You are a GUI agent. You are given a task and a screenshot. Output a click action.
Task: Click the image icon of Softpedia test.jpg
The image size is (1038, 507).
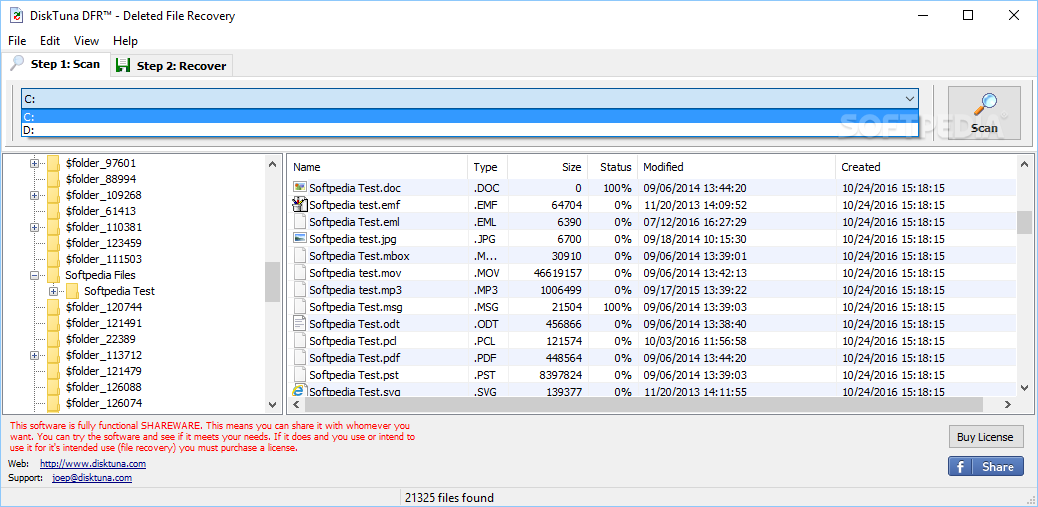300,238
